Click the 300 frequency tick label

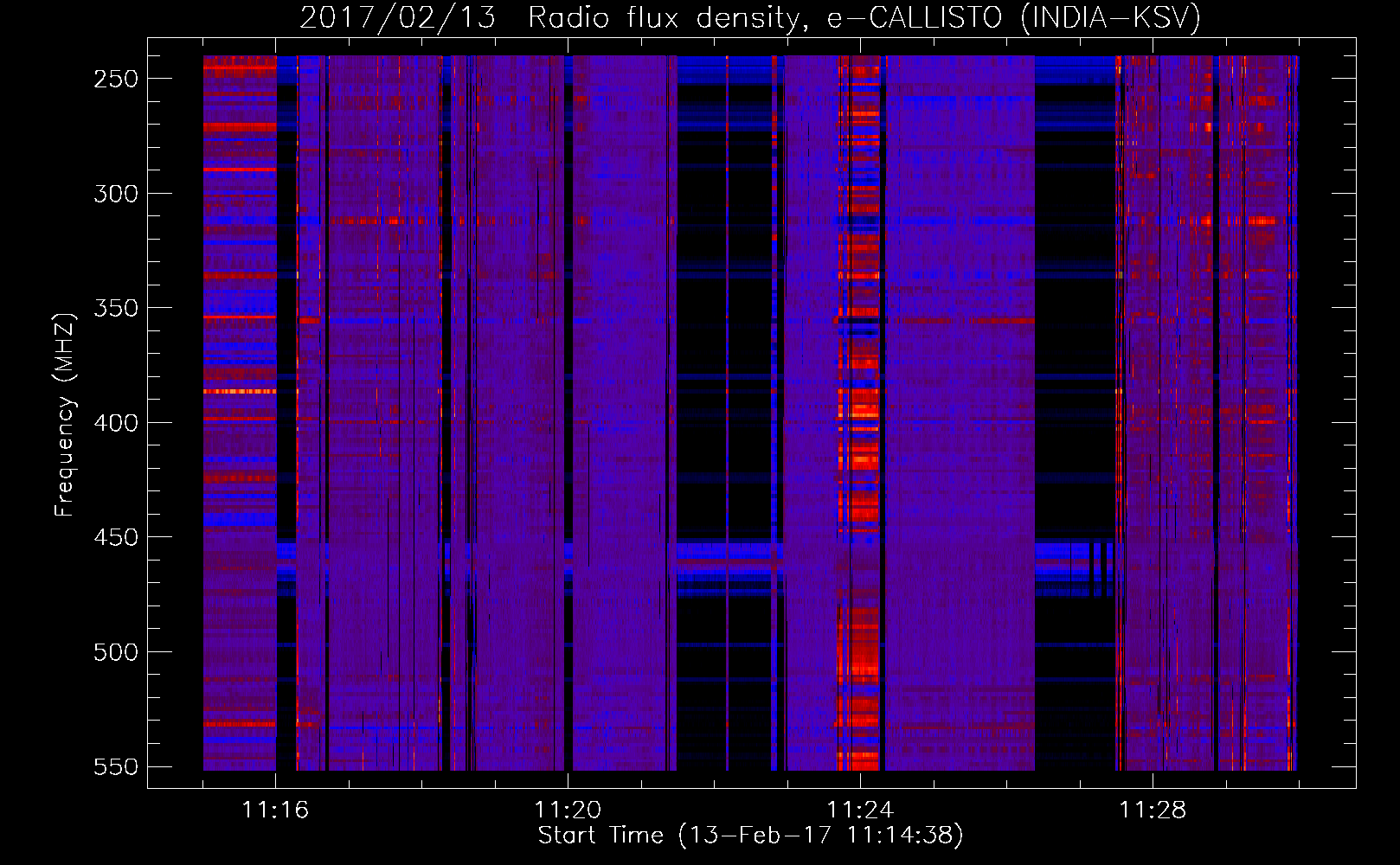pos(116,194)
